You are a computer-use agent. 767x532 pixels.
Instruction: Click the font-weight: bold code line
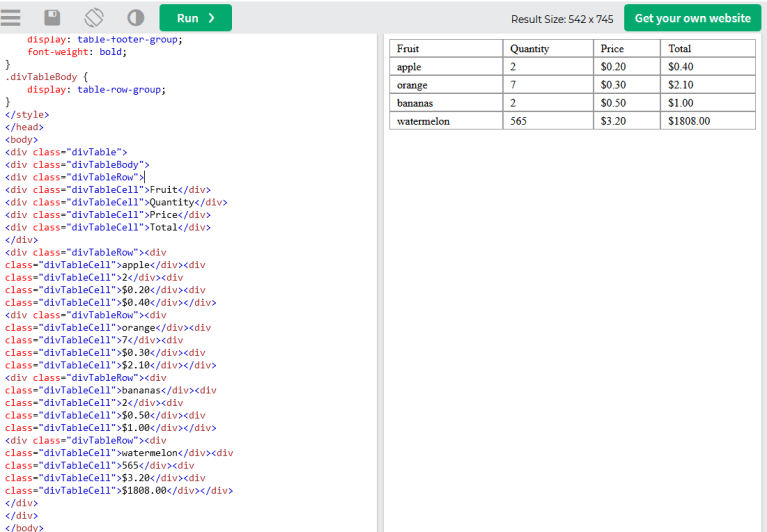[x=77, y=52]
